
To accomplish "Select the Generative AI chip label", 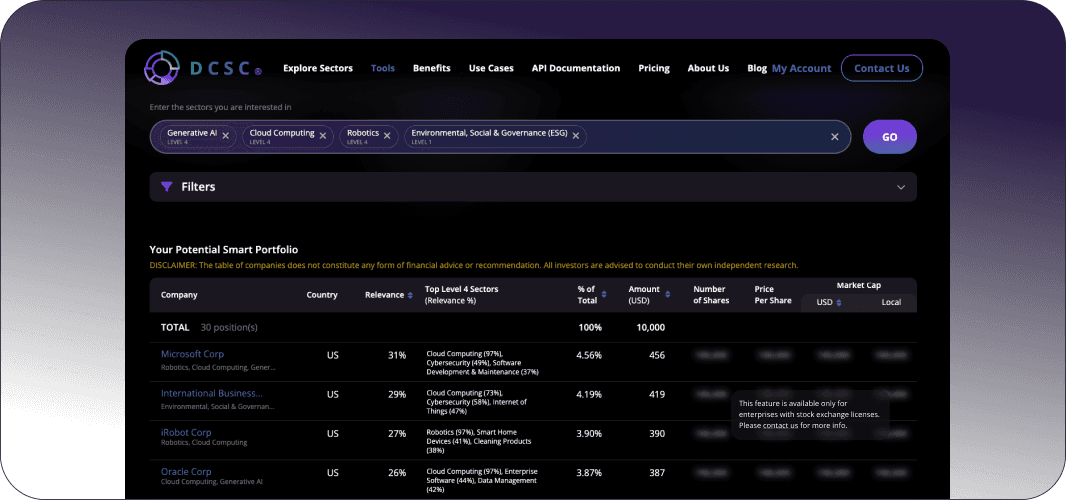I will [x=192, y=133].
